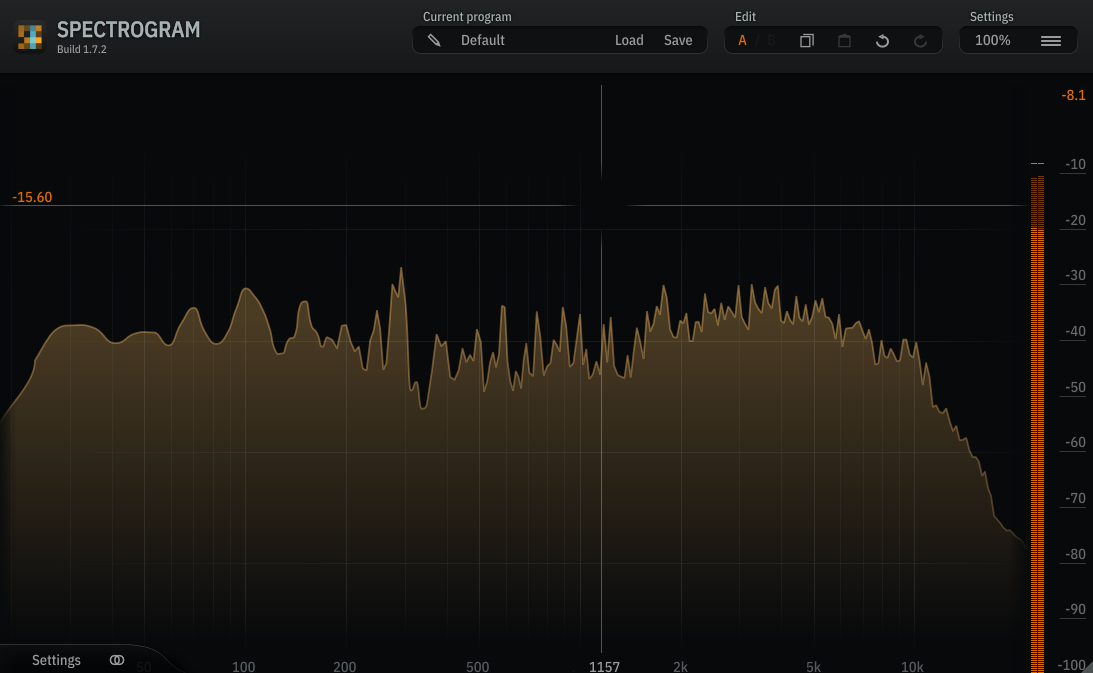Switch to state B
Image resolution: width=1093 pixels, height=673 pixels.
(771, 41)
